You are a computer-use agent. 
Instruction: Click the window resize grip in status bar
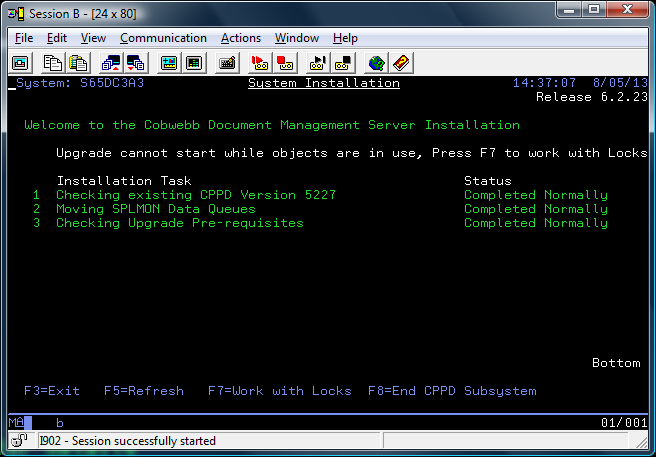pos(641,441)
